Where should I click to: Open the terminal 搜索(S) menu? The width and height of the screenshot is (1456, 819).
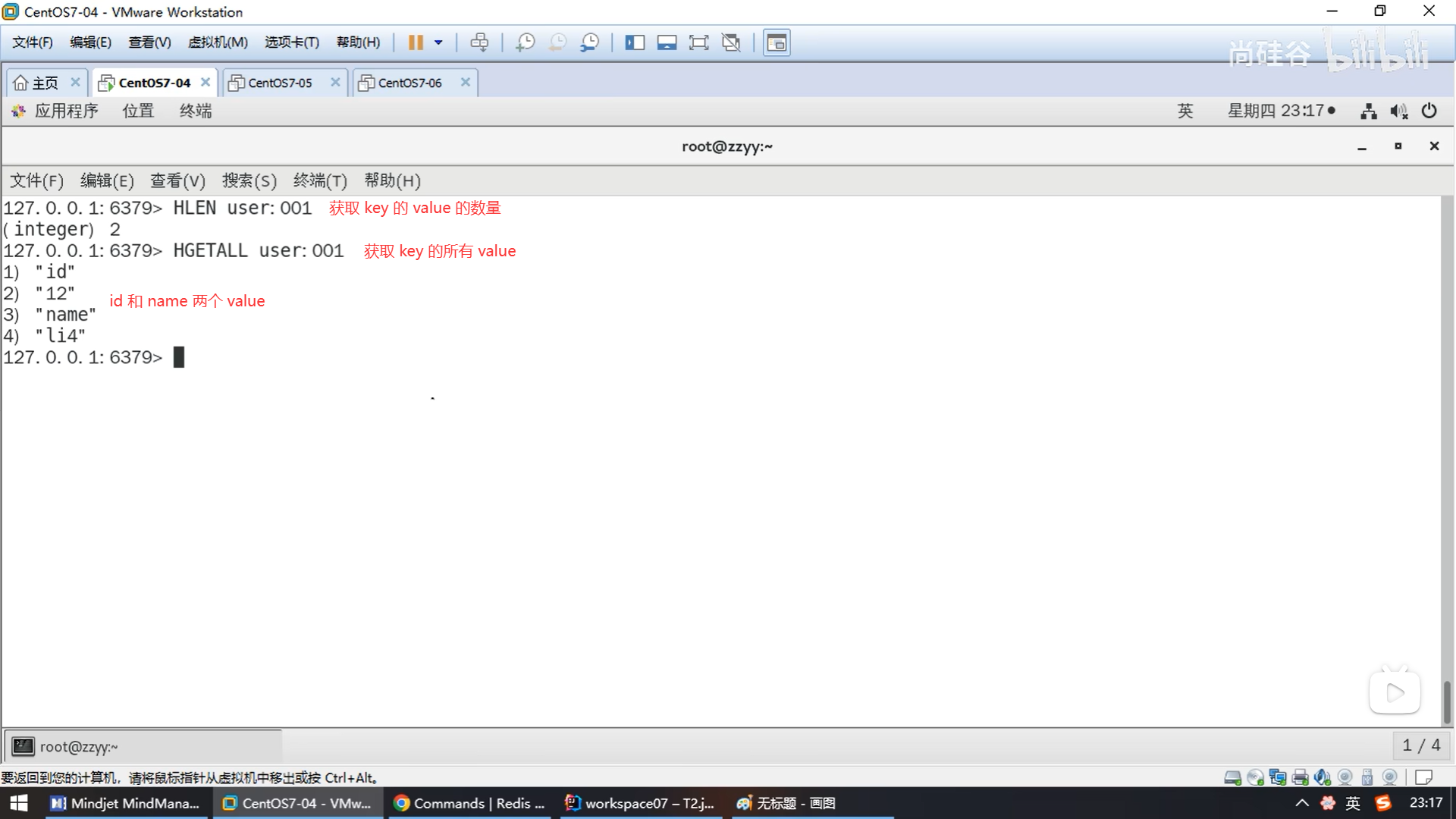coord(249,180)
